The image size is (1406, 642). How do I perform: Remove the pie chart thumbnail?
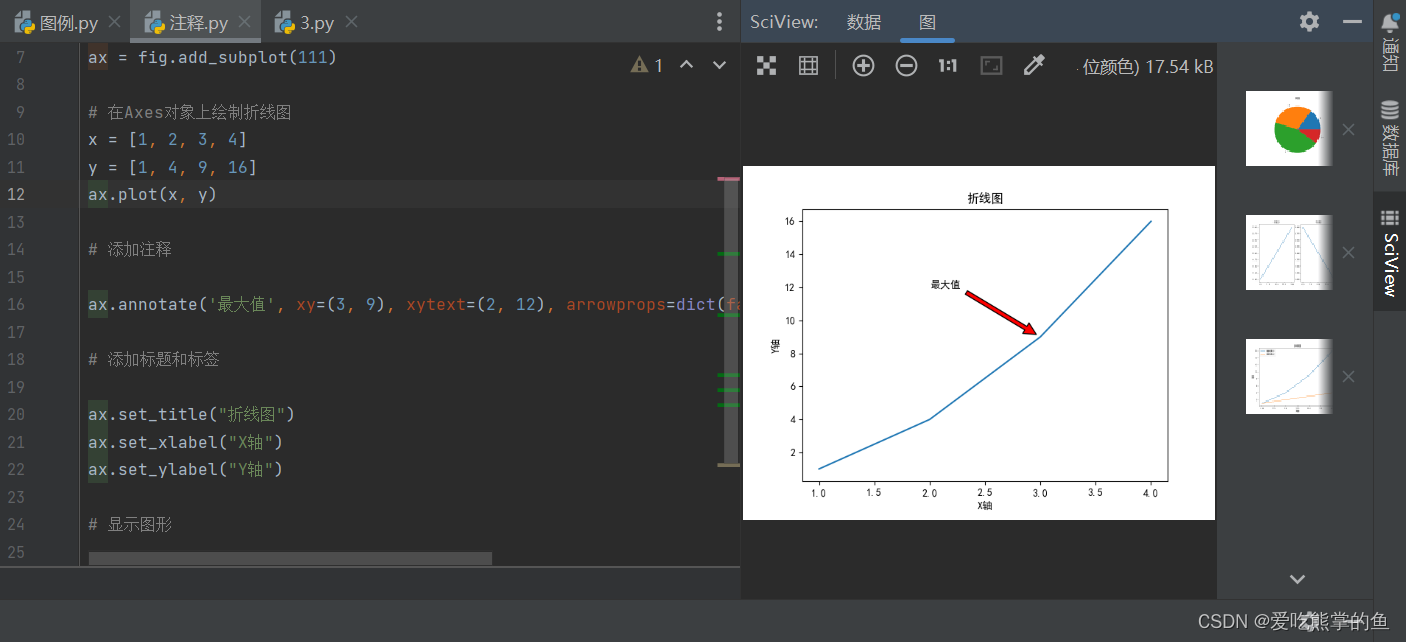coord(1348,129)
